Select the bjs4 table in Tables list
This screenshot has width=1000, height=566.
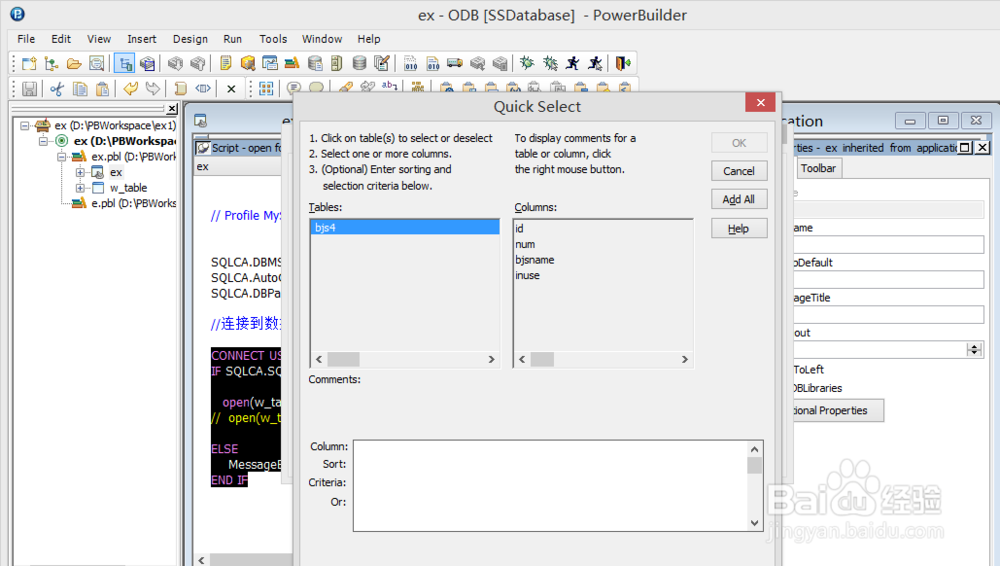tap(405, 227)
